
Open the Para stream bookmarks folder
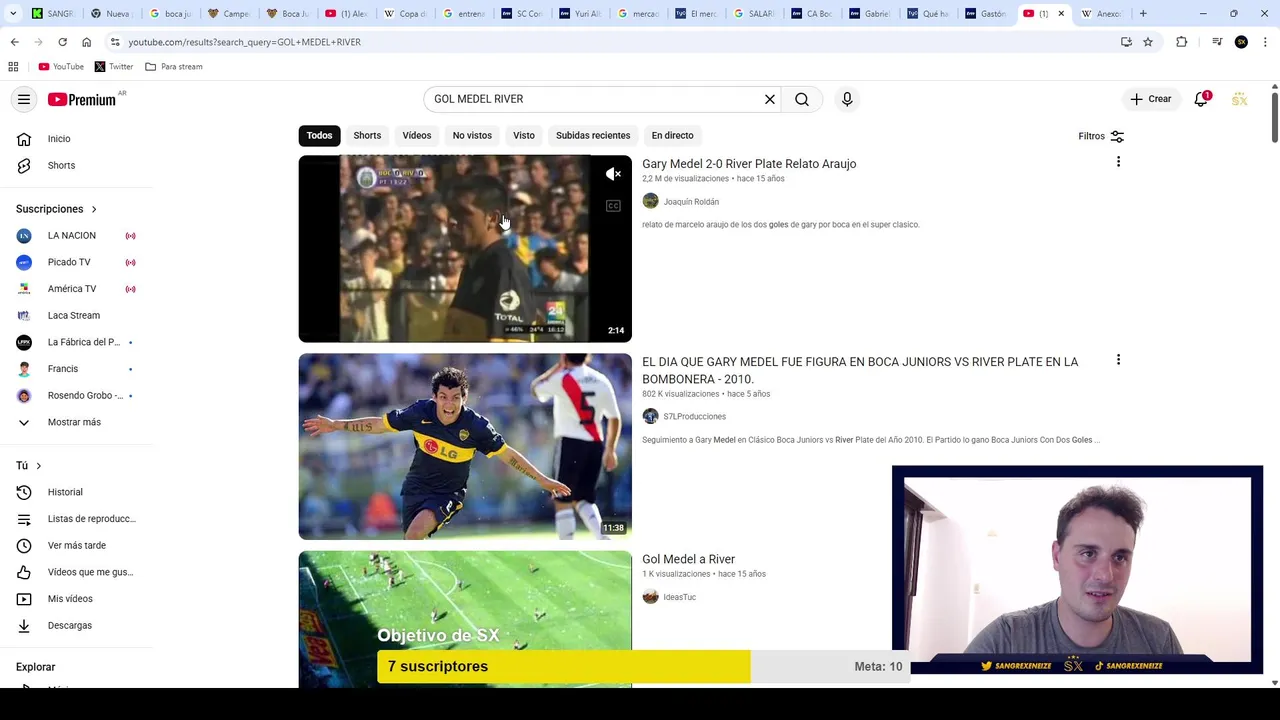click(174, 66)
